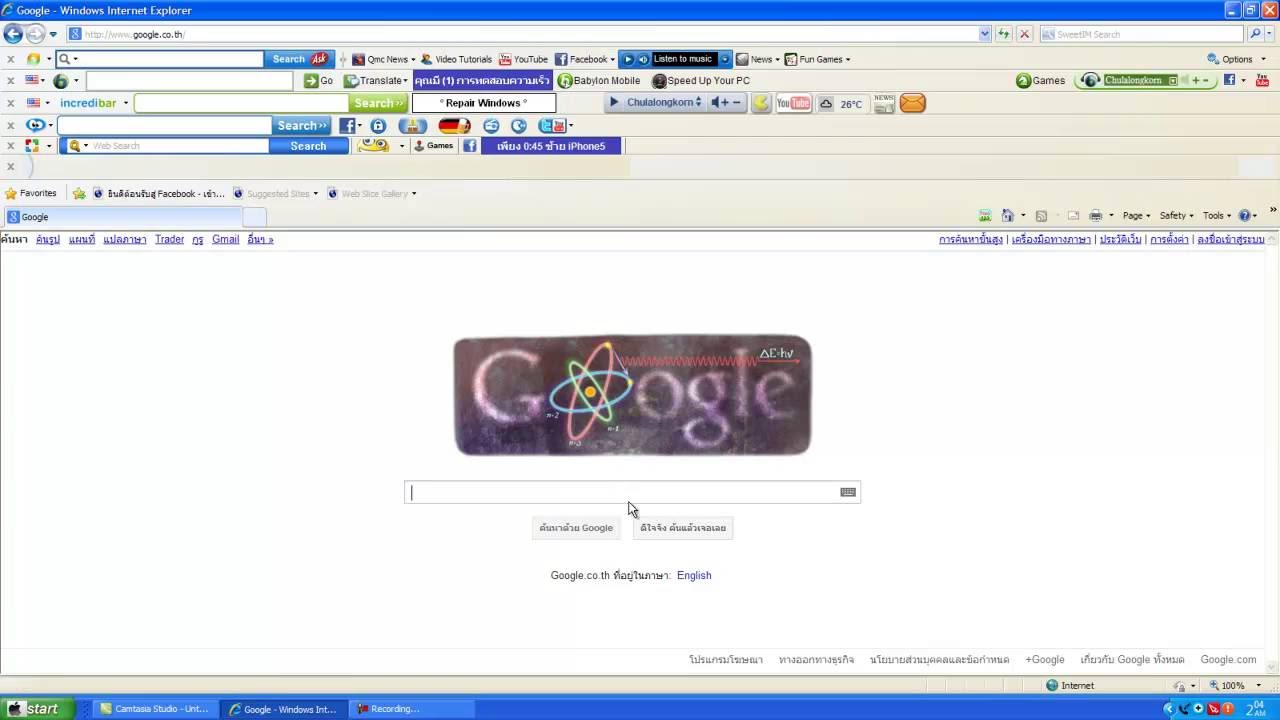1280x720 pixels.
Task: Click the Pac-Man game icon
Action: point(761,103)
